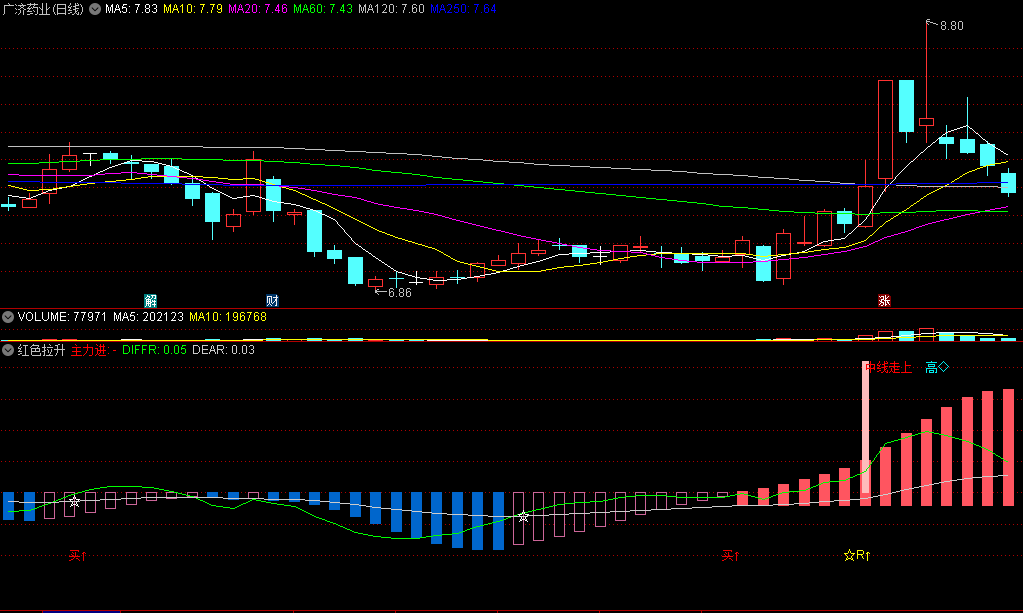The image size is (1023, 613).
Task: Click the star marker after the blue bars
Action: [523, 517]
